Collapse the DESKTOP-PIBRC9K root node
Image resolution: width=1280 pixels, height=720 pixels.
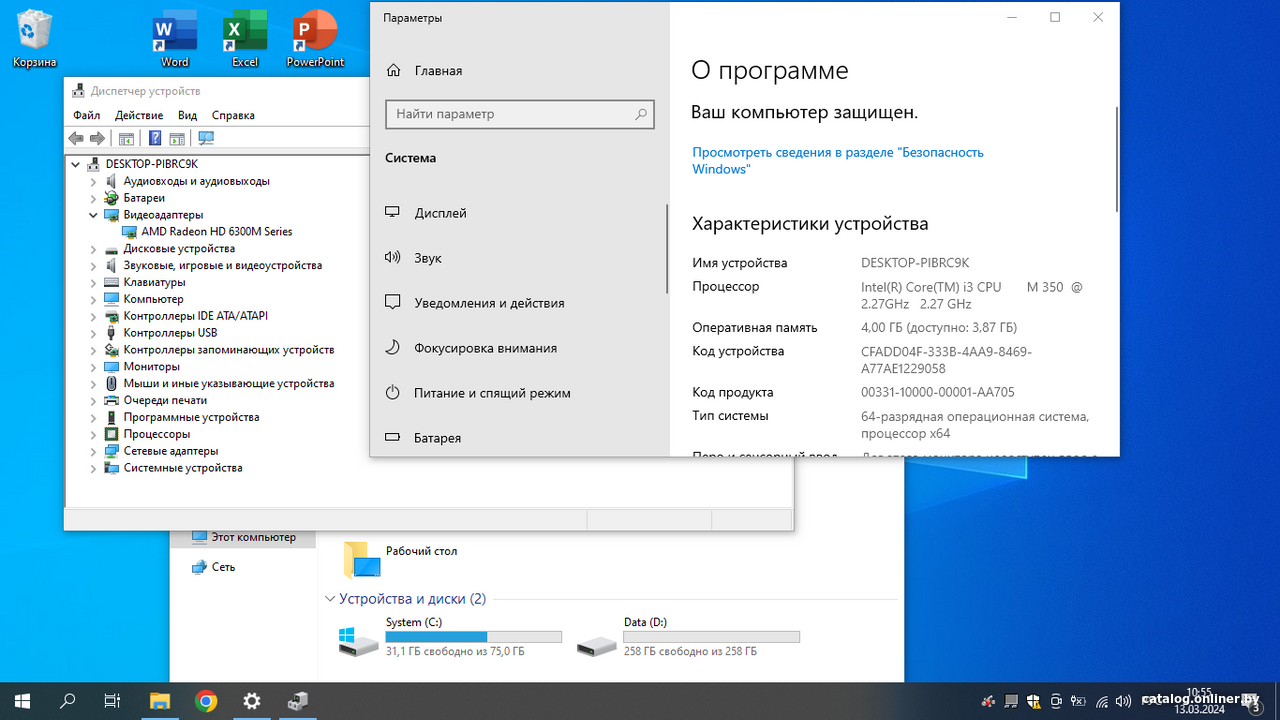[x=76, y=164]
